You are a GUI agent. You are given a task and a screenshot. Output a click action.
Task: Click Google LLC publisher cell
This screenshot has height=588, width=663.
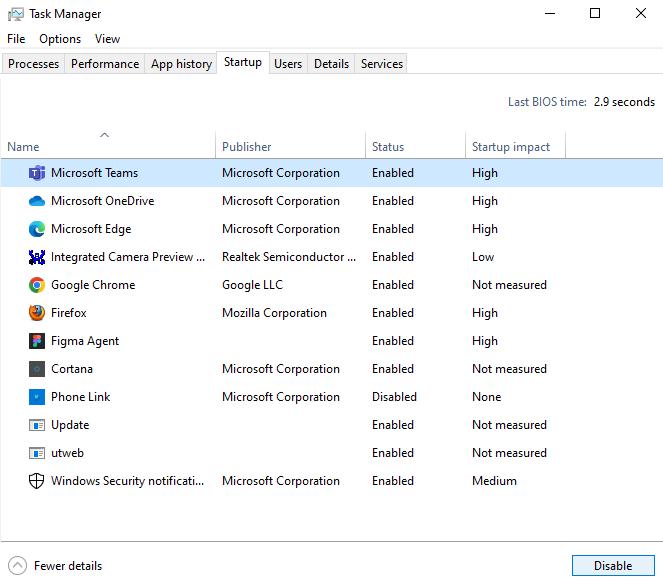tap(252, 285)
